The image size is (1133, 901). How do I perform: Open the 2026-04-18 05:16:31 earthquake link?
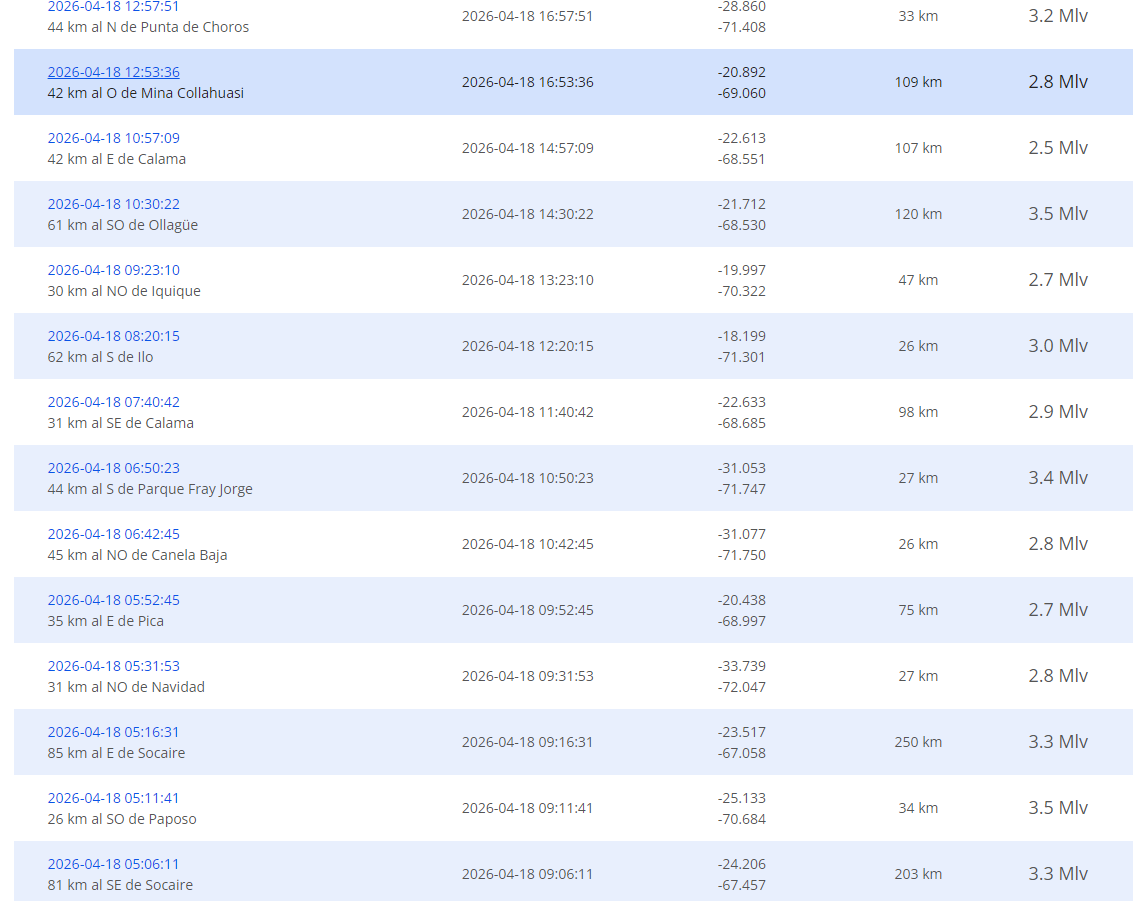point(113,732)
